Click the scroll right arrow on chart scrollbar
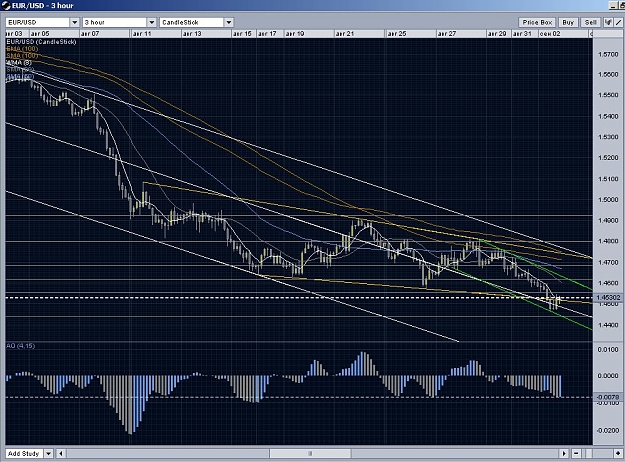 [564, 454]
